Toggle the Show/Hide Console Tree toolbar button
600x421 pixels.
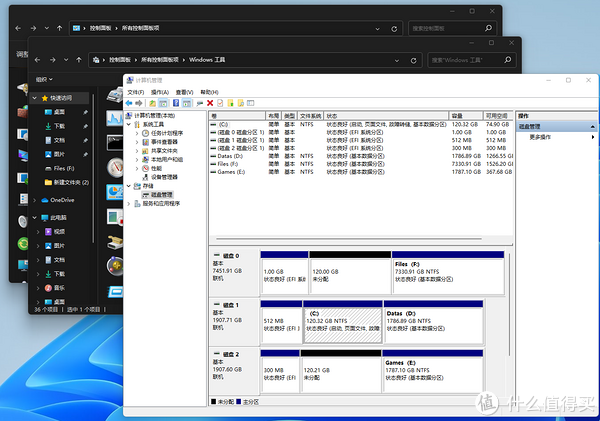pyautogui.click(x=163, y=103)
